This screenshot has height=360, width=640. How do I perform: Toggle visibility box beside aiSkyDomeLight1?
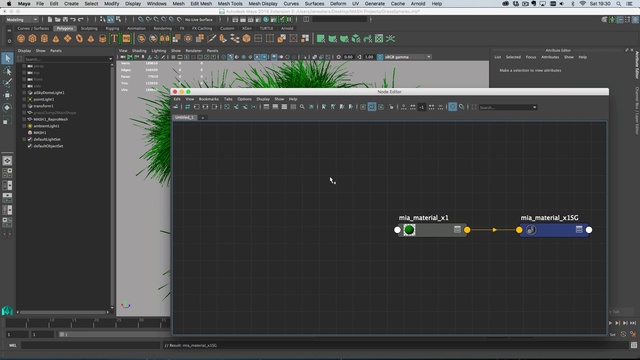point(24,93)
